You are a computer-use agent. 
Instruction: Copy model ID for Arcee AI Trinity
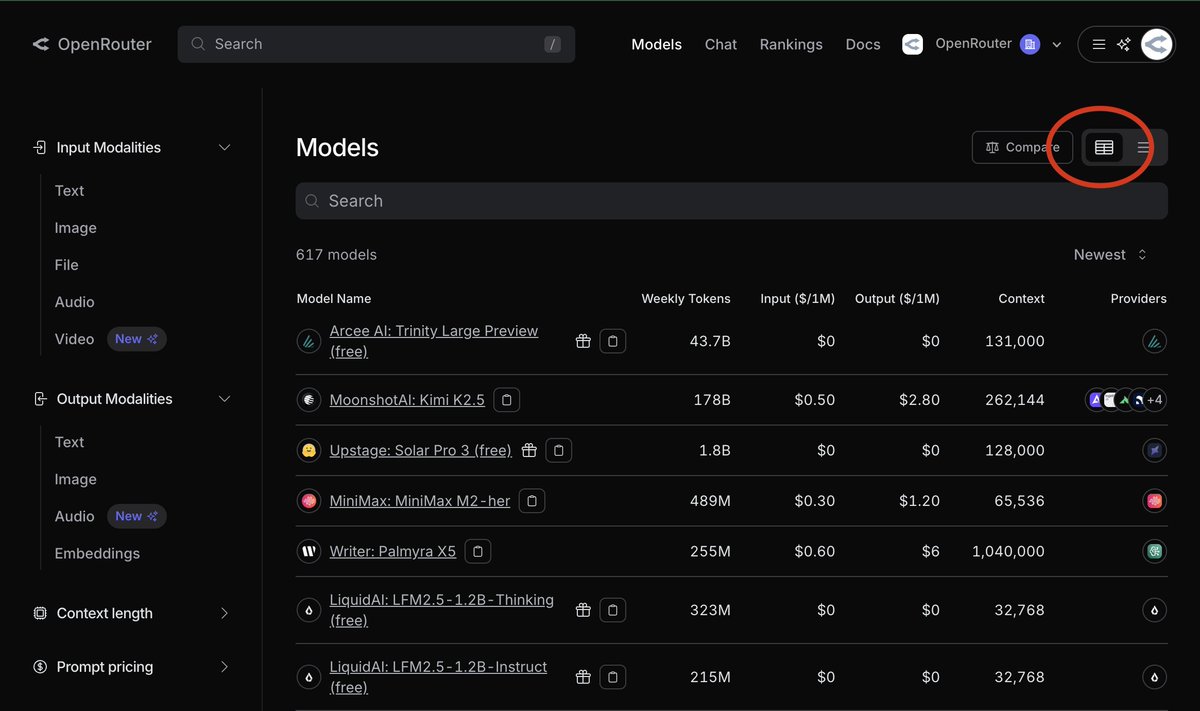(613, 341)
